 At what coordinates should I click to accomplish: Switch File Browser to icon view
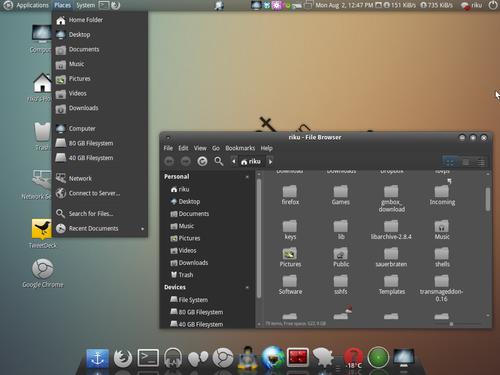pos(450,162)
